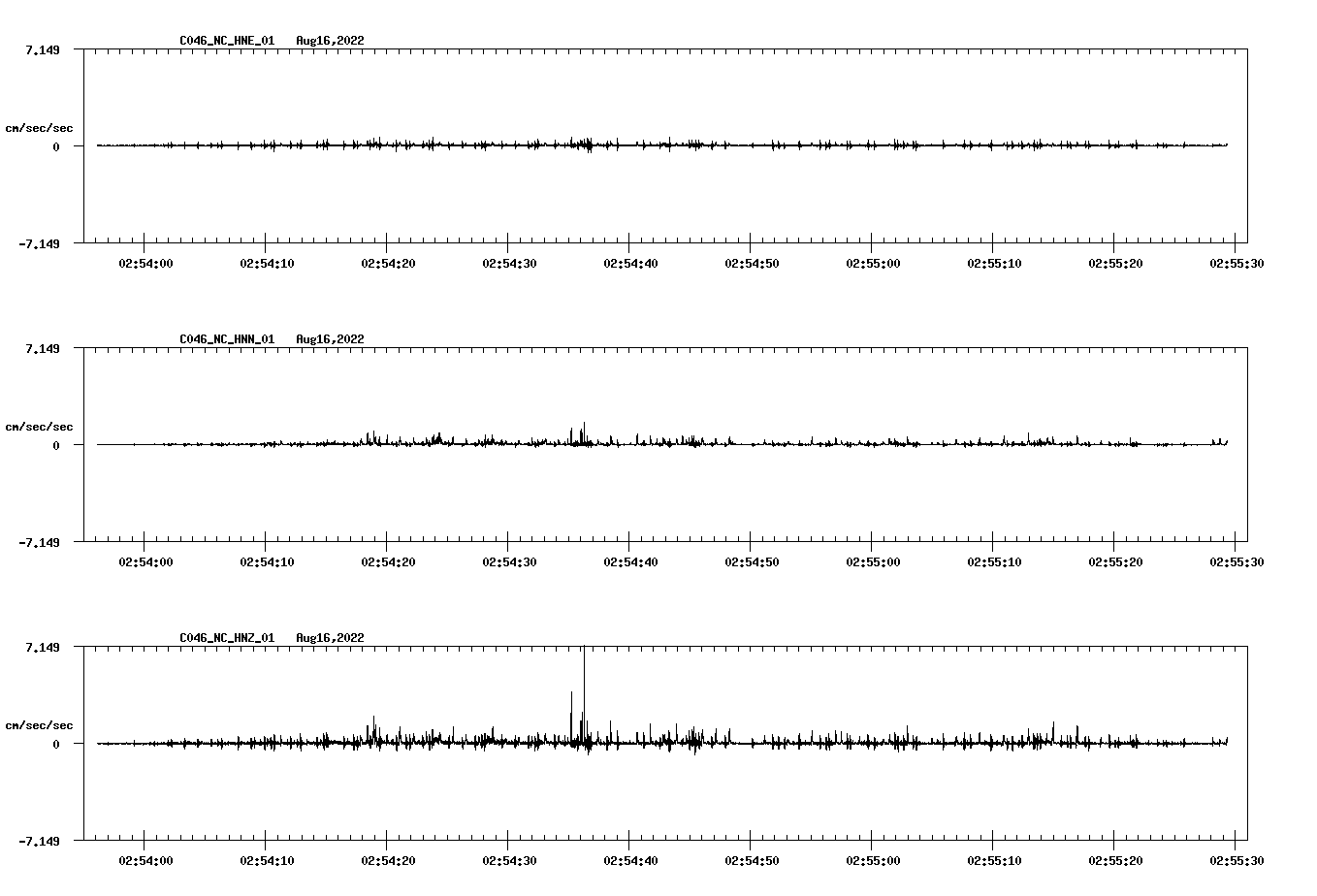The image size is (1317, 896).
Task: Click the -7.149 lower limit on HNE axis
Action: pyautogui.click(x=39, y=243)
